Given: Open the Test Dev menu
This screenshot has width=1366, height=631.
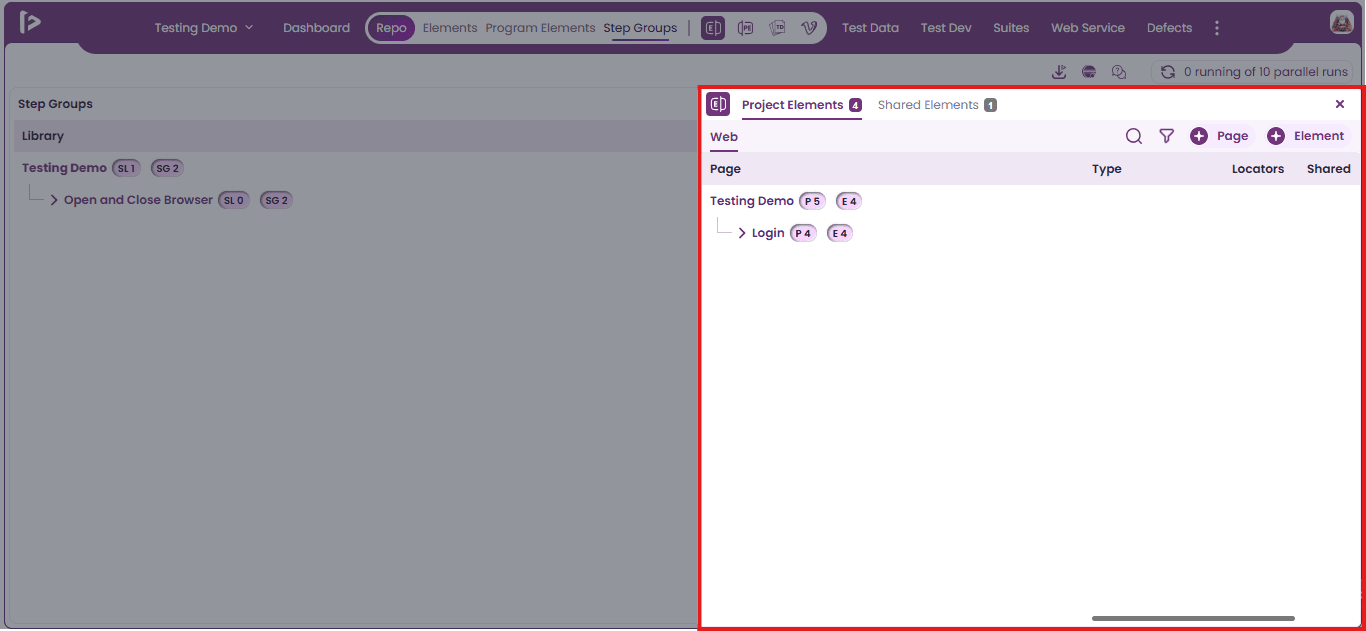Looking at the screenshot, I should pyautogui.click(x=946, y=28).
